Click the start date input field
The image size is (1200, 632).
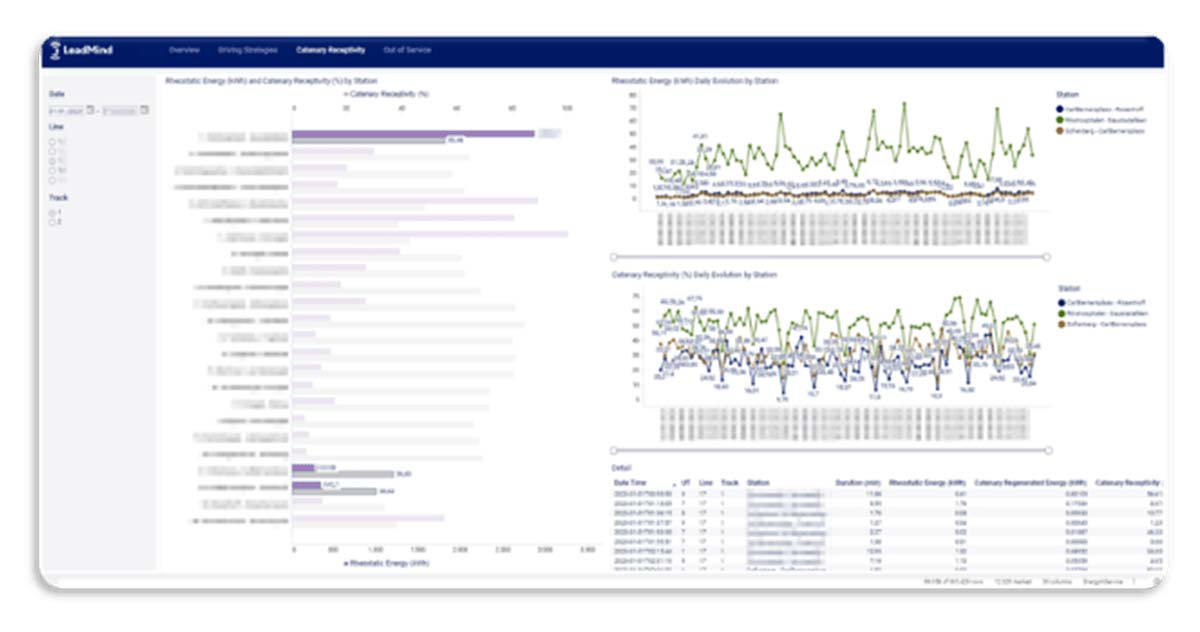click(67, 109)
